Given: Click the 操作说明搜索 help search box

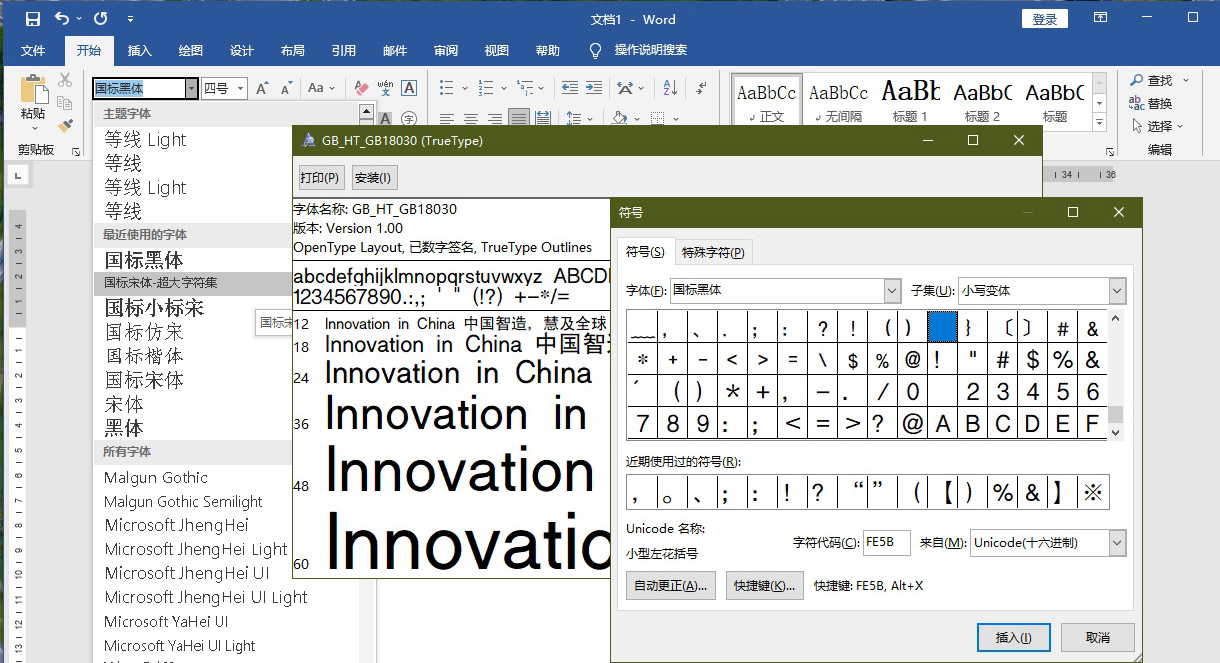Looking at the screenshot, I should pyautogui.click(x=650, y=50).
